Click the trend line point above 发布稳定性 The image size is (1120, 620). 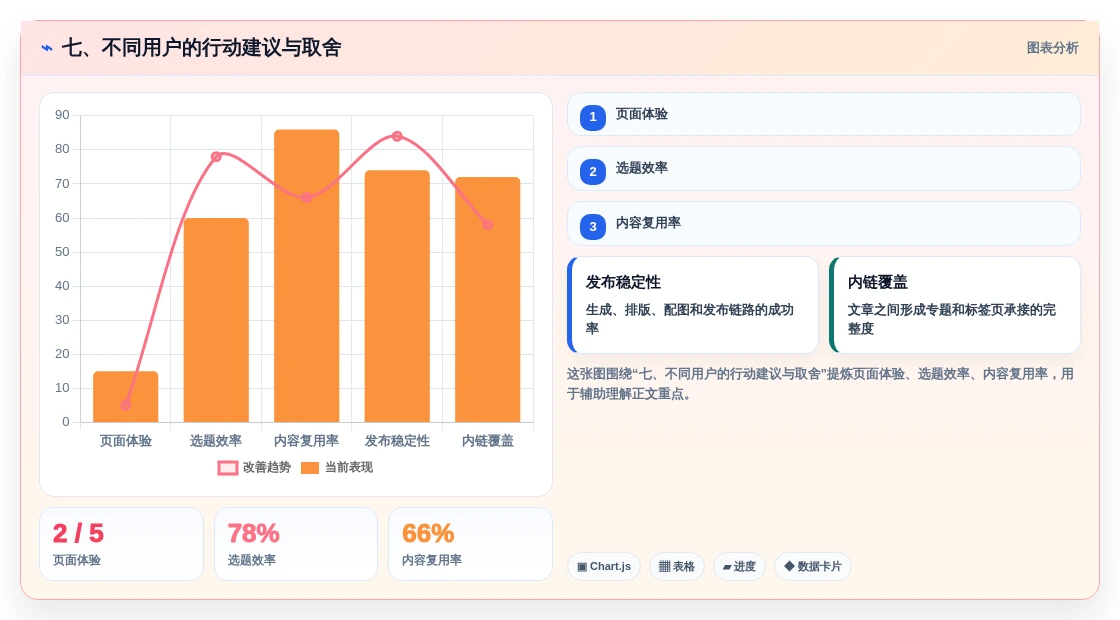(397, 136)
